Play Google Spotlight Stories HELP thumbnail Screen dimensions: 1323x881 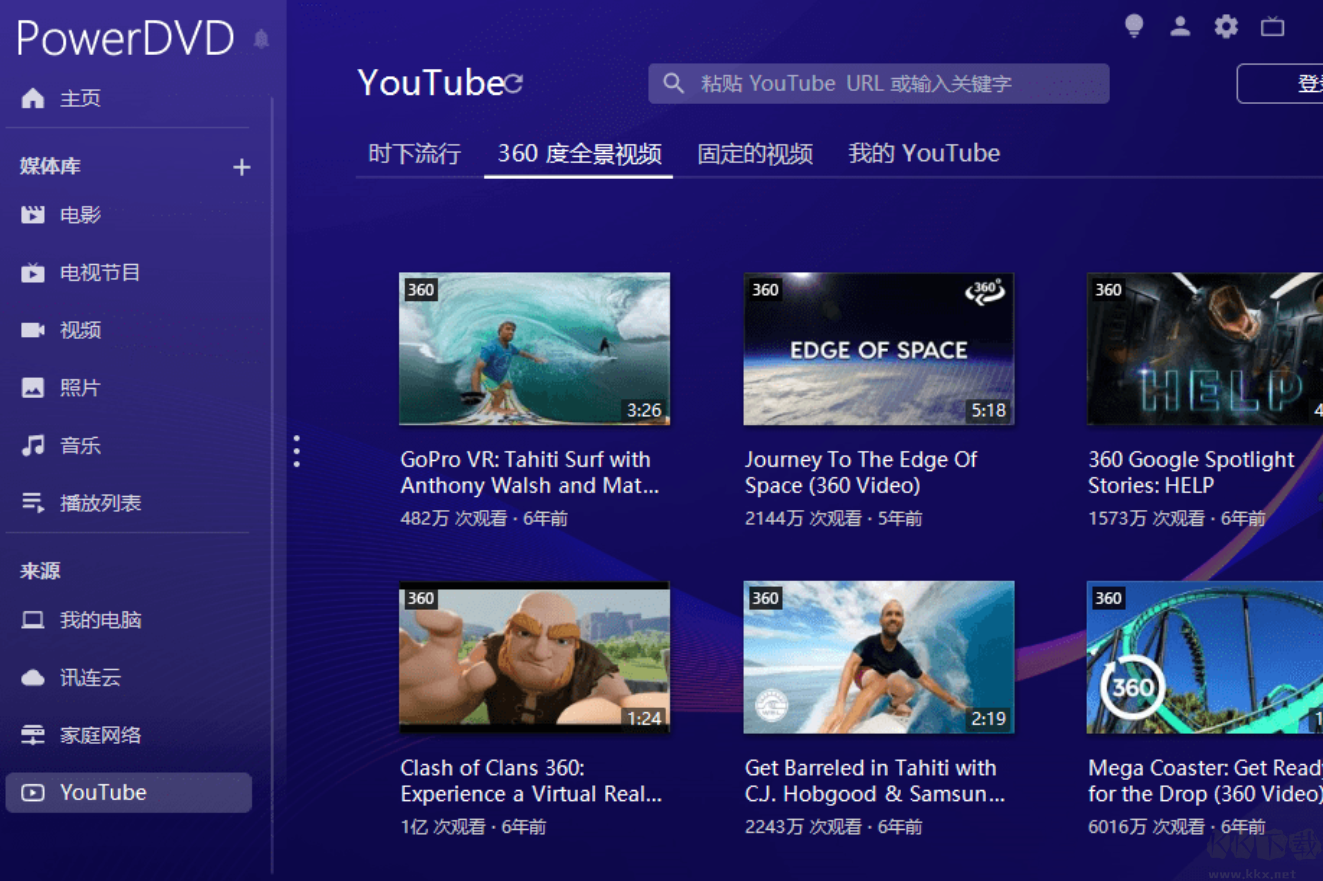1205,349
